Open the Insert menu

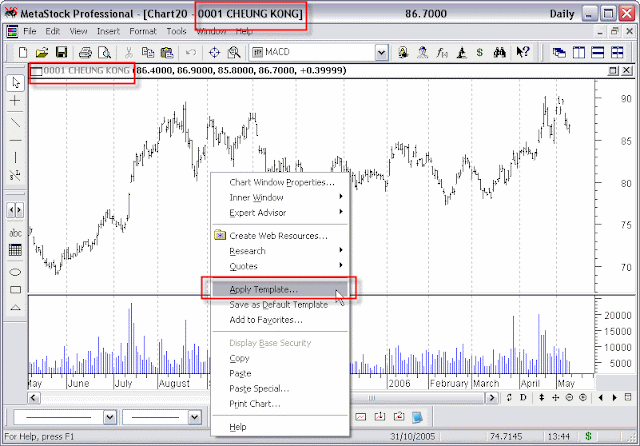tap(108, 31)
